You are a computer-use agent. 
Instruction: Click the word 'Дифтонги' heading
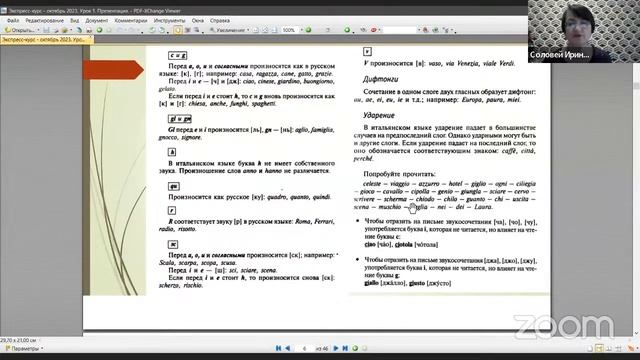coord(380,79)
